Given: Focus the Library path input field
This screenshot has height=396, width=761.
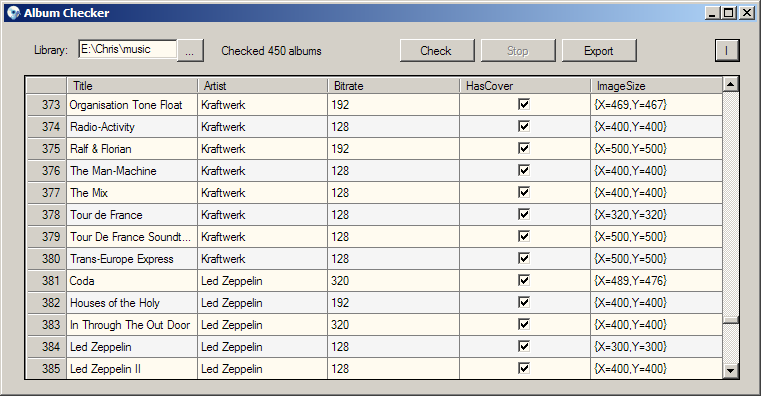Looking at the screenshot, I should click(127, 50).
